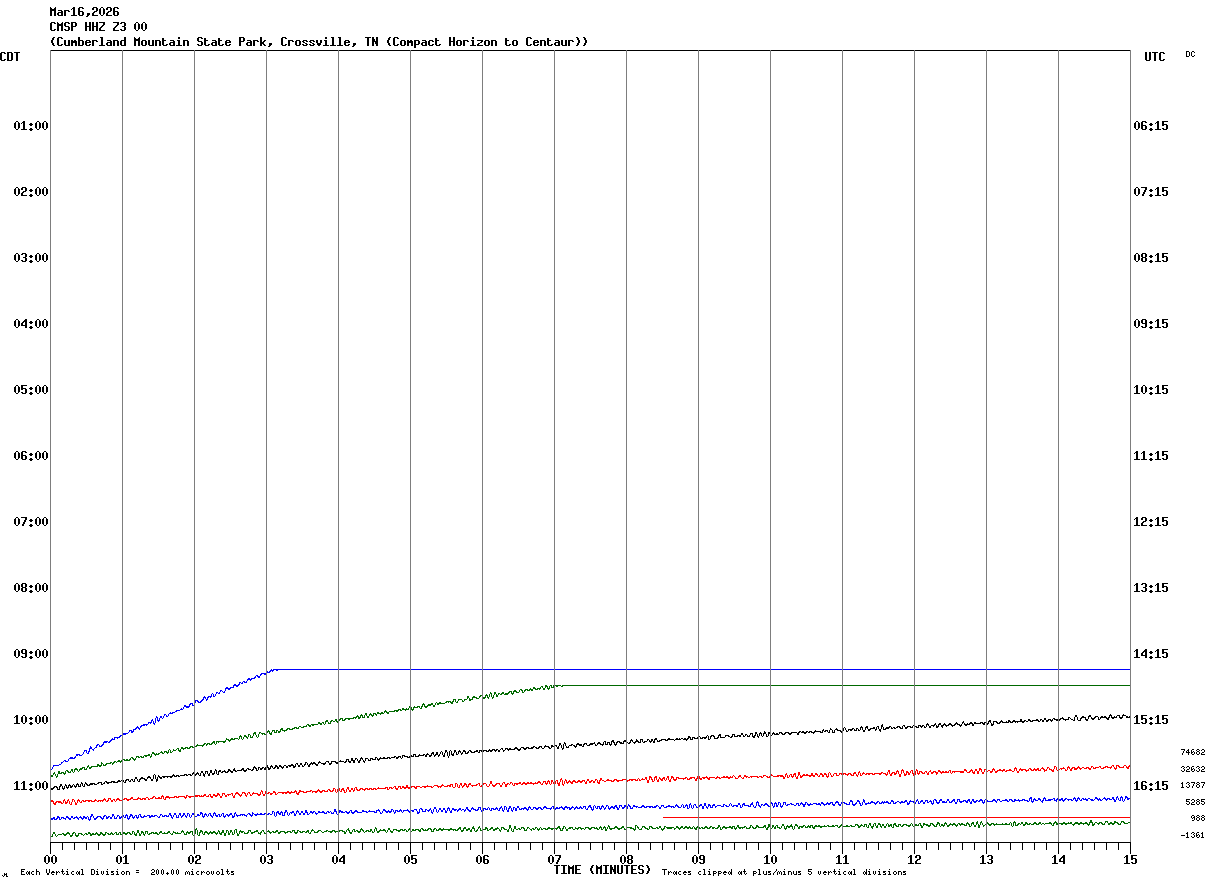
Task: Click minute 02 on the time axis
Action: (x=194, y=860)
